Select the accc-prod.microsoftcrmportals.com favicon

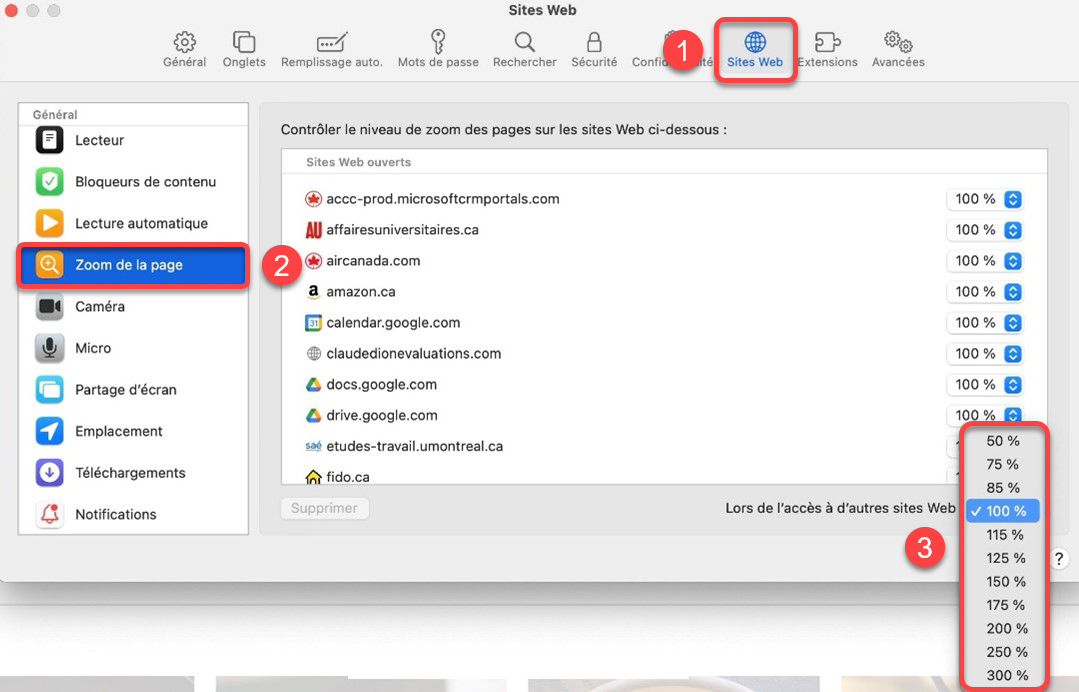pyautogui.click(x=313, y=199)
